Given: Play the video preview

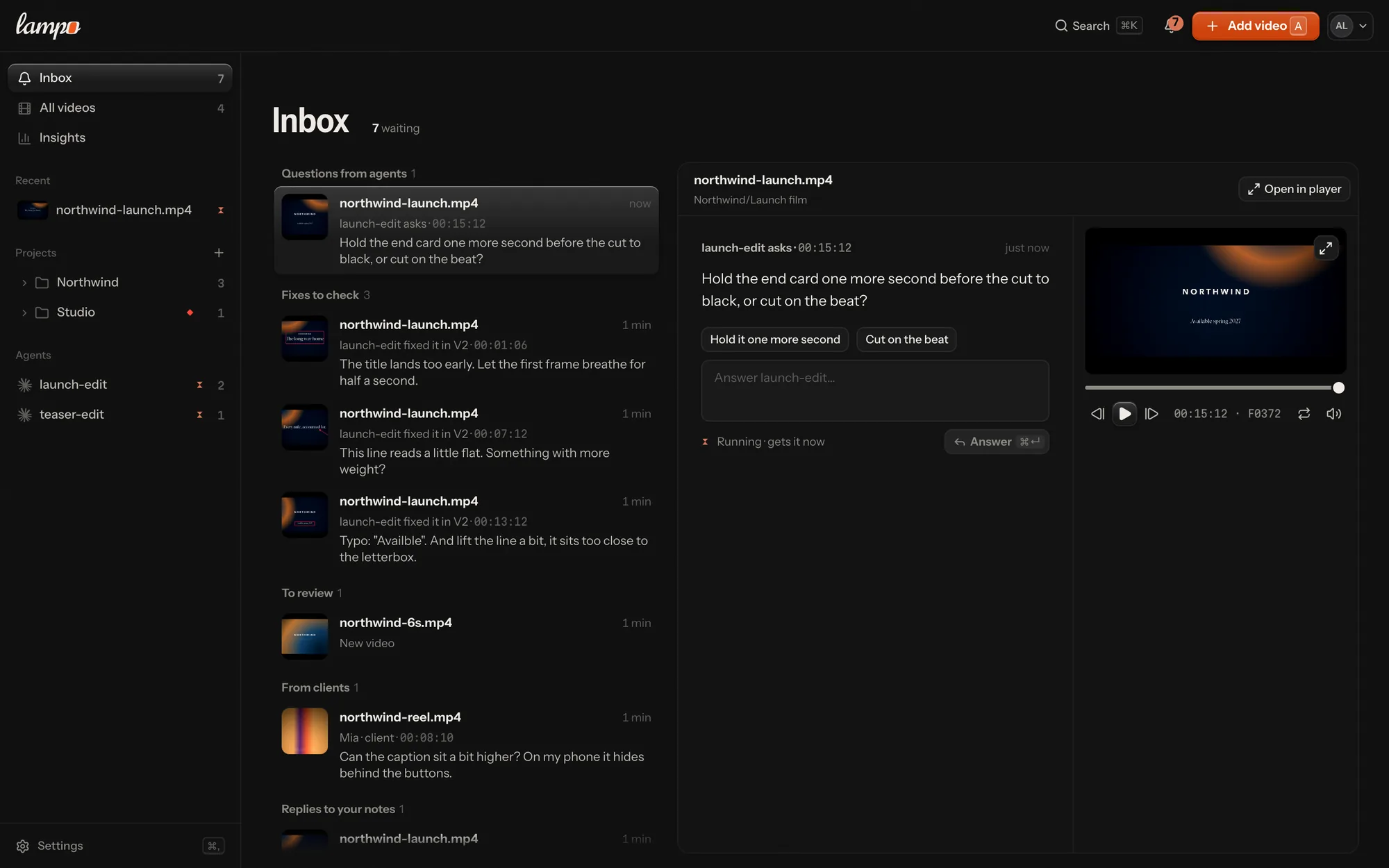Looking at the screenshot, I should coord(1124,414).
